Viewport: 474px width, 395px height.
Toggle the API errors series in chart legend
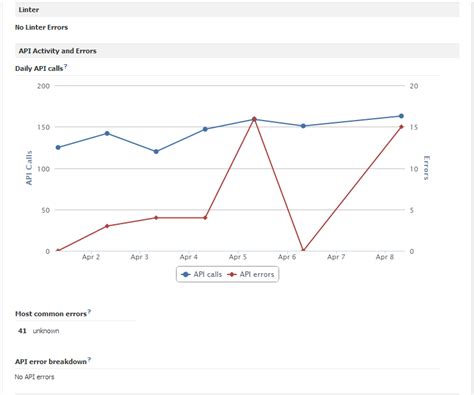250,274
